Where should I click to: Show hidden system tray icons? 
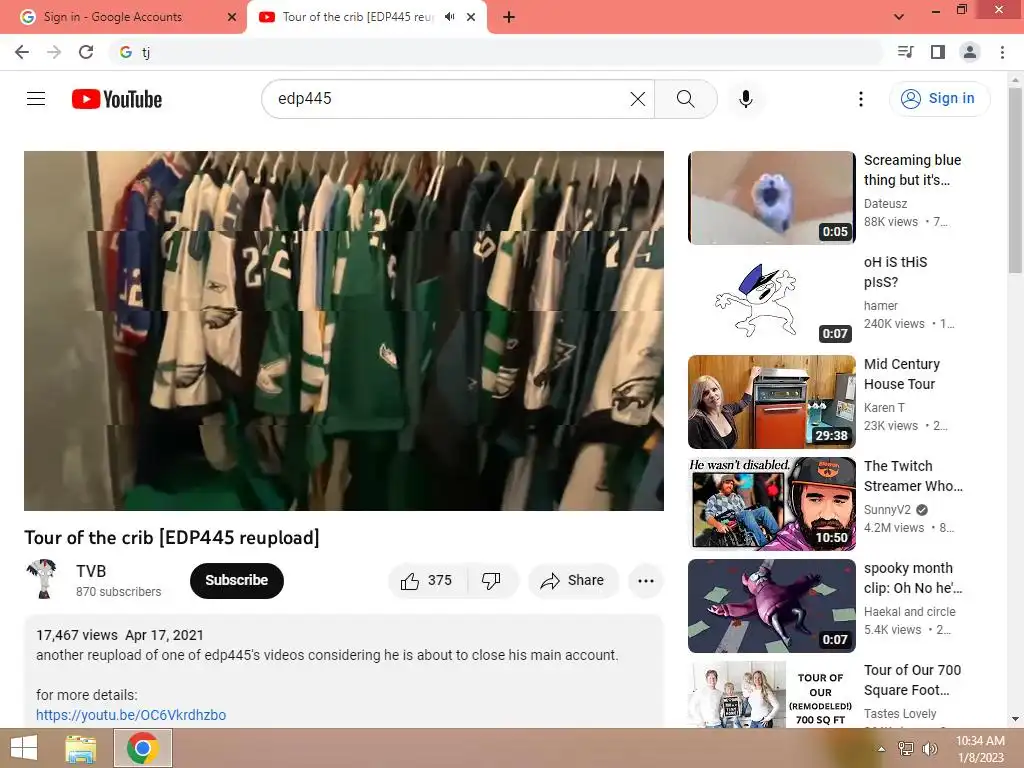tap(881, 749)
